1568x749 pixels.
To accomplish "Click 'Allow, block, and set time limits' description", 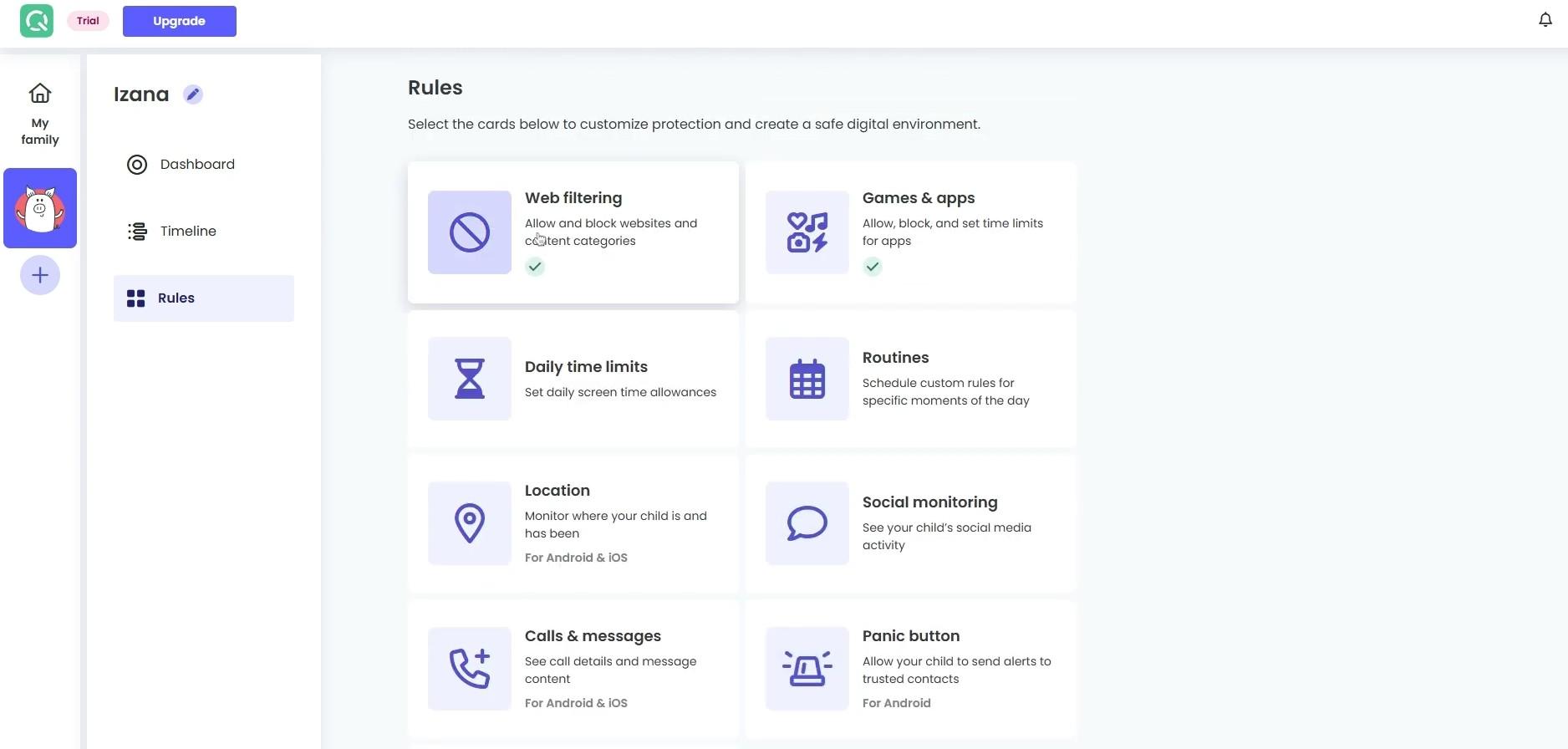I will [953, 232].
